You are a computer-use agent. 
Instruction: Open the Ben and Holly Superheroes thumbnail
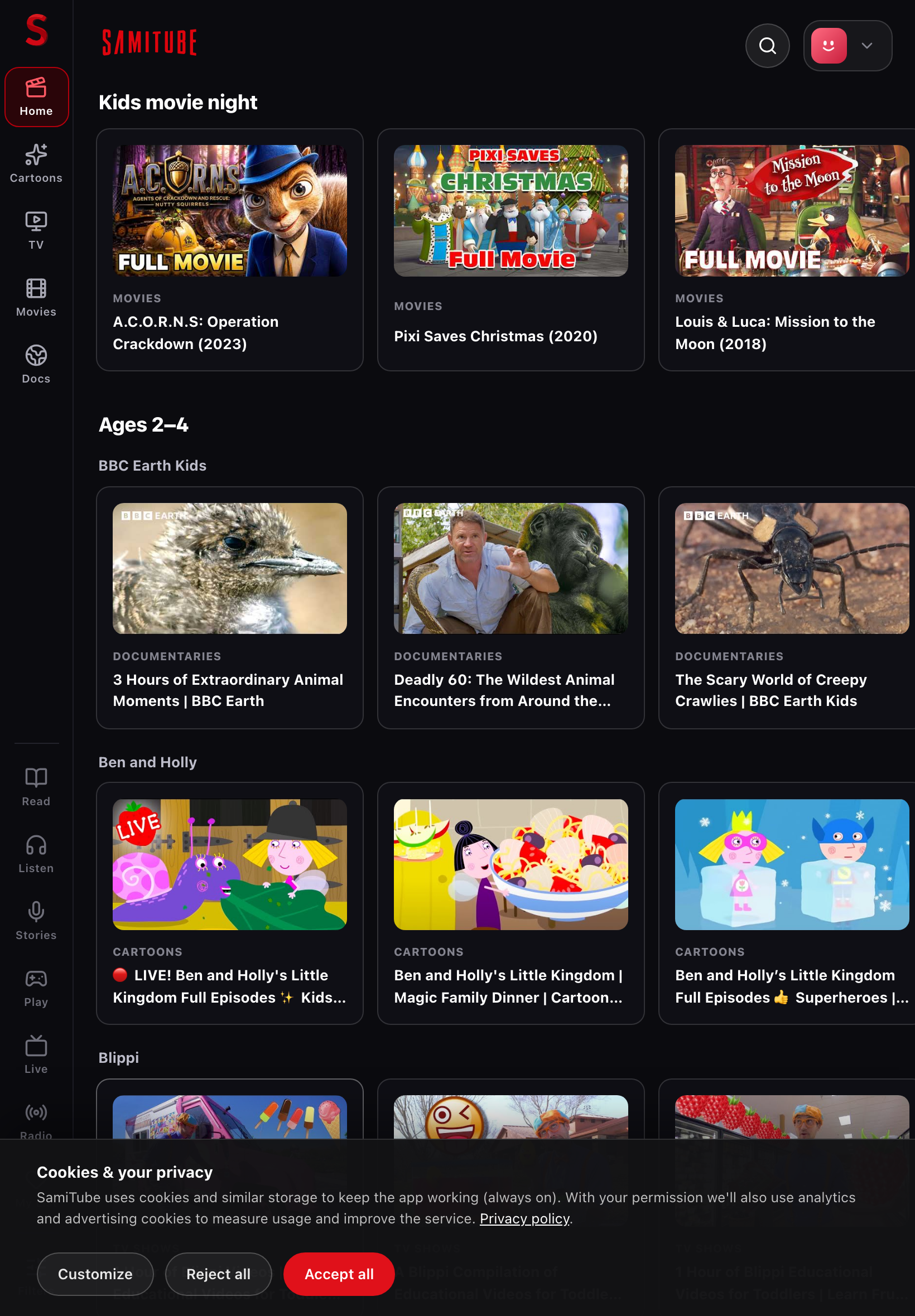(792, 864)
